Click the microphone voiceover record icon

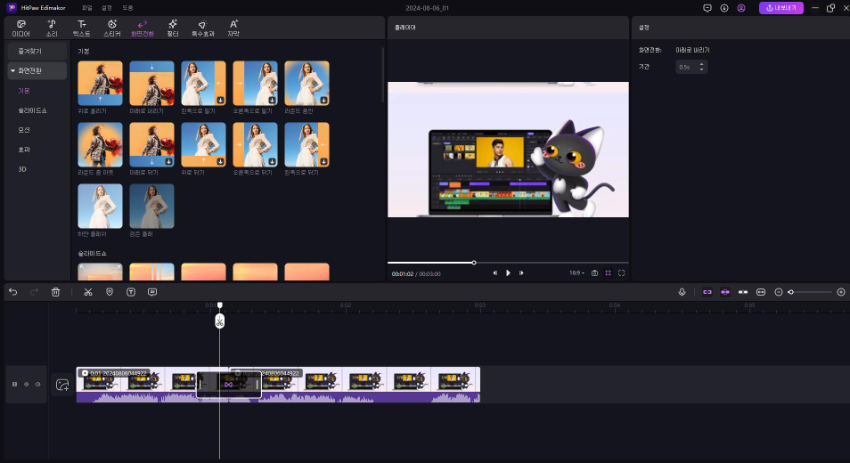682,292
